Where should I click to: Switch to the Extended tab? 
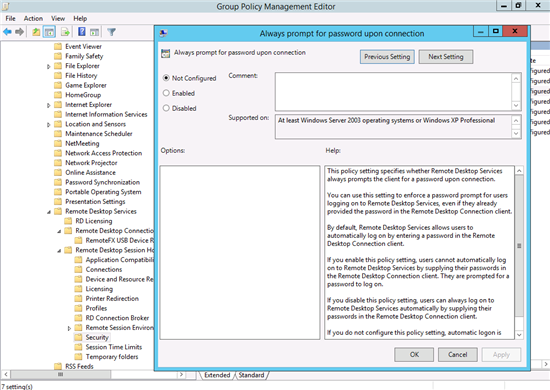point(217,375)
